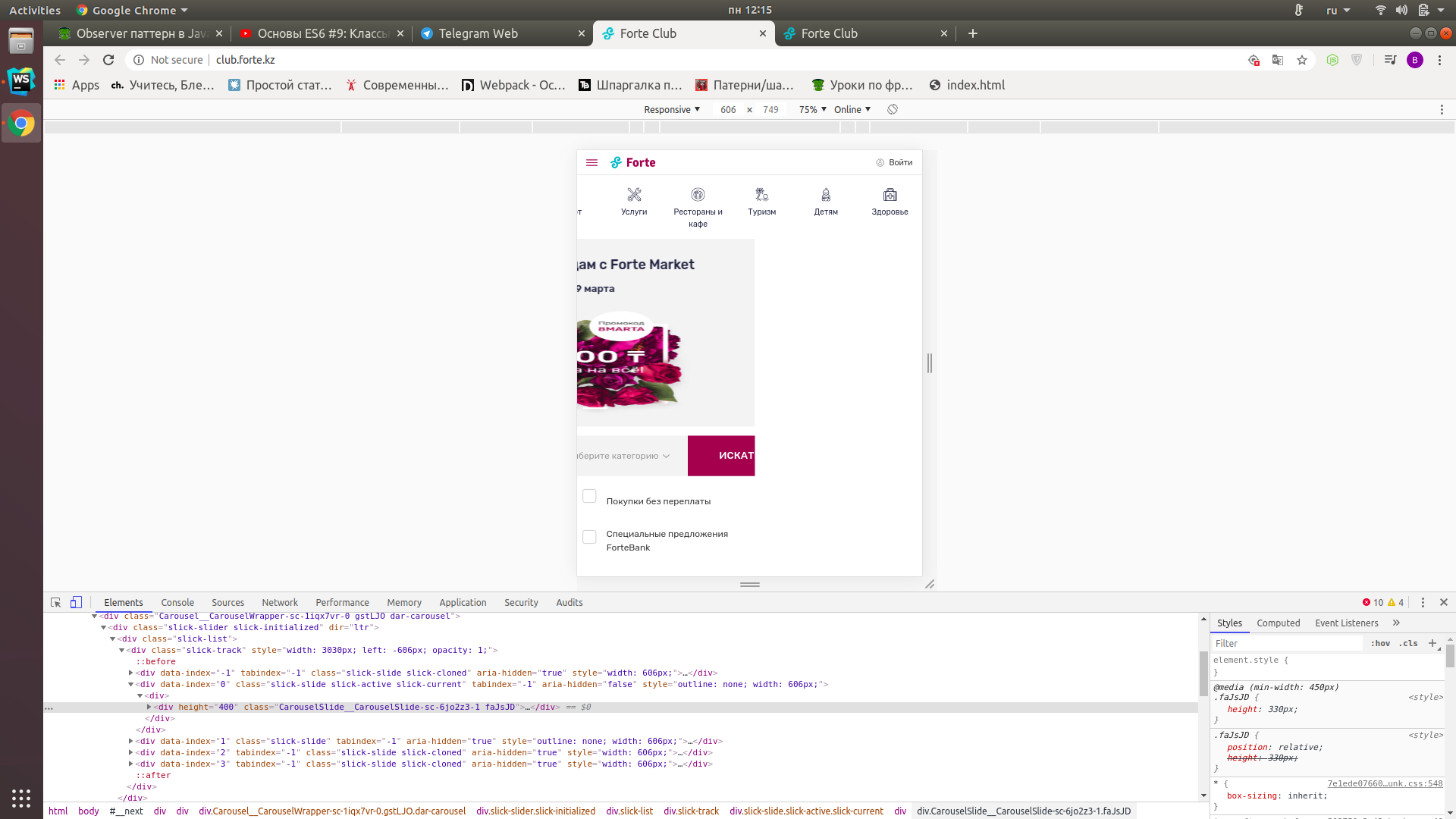
Task: Expand the data-index="1" slick-slide node
Action: [x=131, y=741]
